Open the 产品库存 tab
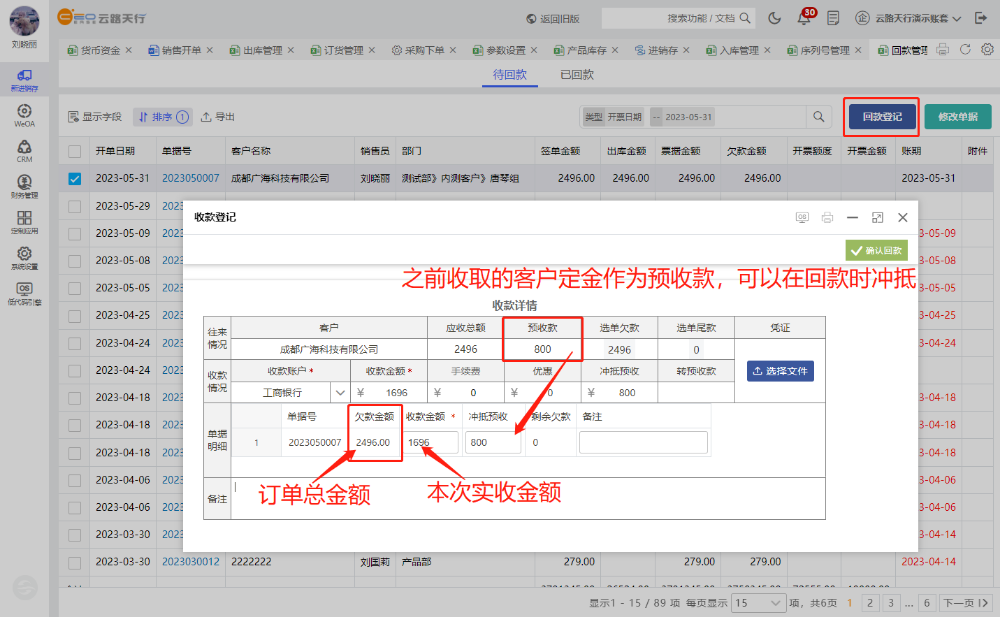Viewport: 1000px width, 617px height. tap(580, 50)
